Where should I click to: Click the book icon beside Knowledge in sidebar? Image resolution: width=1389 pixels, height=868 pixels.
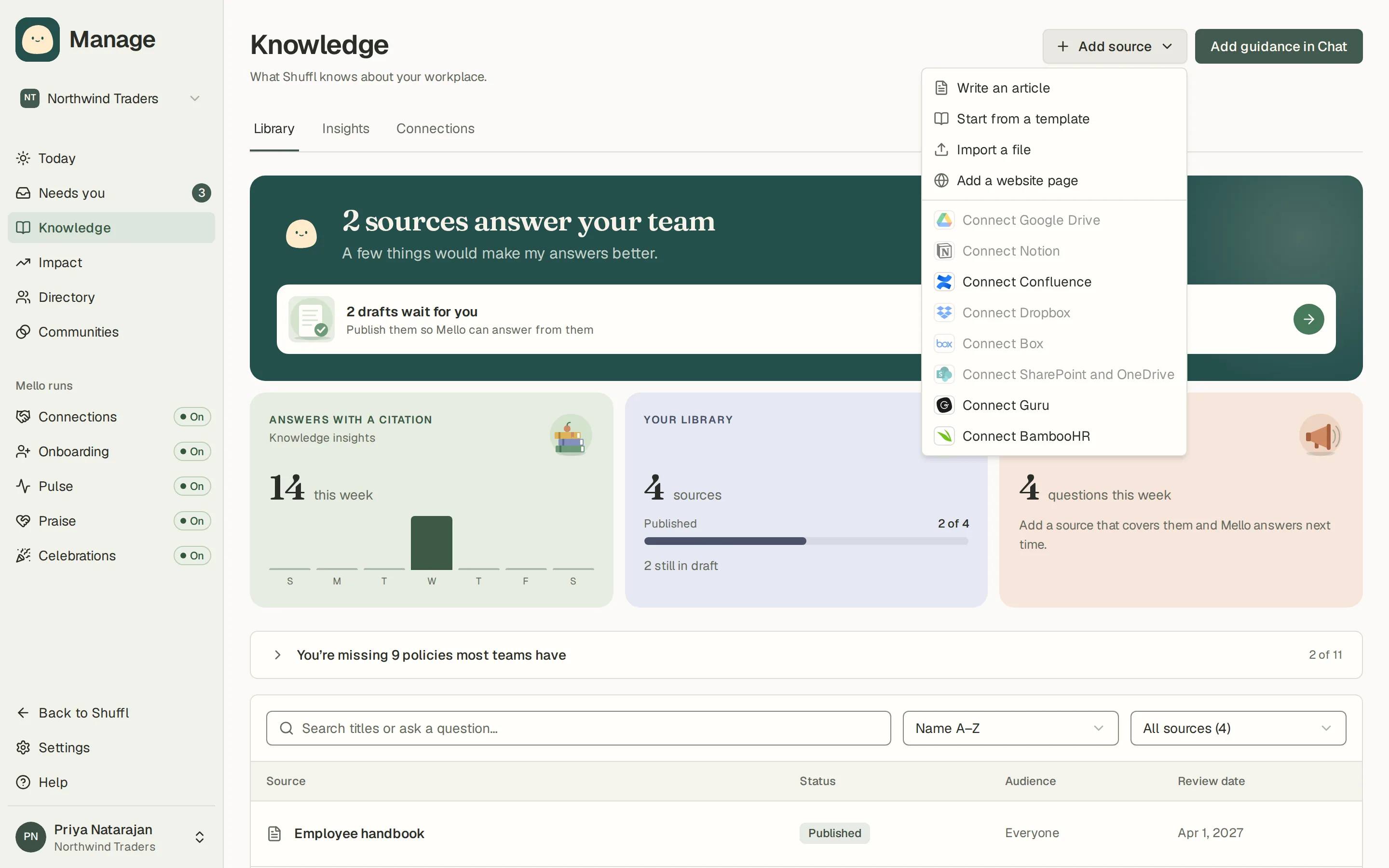click(x=23, y=227)
